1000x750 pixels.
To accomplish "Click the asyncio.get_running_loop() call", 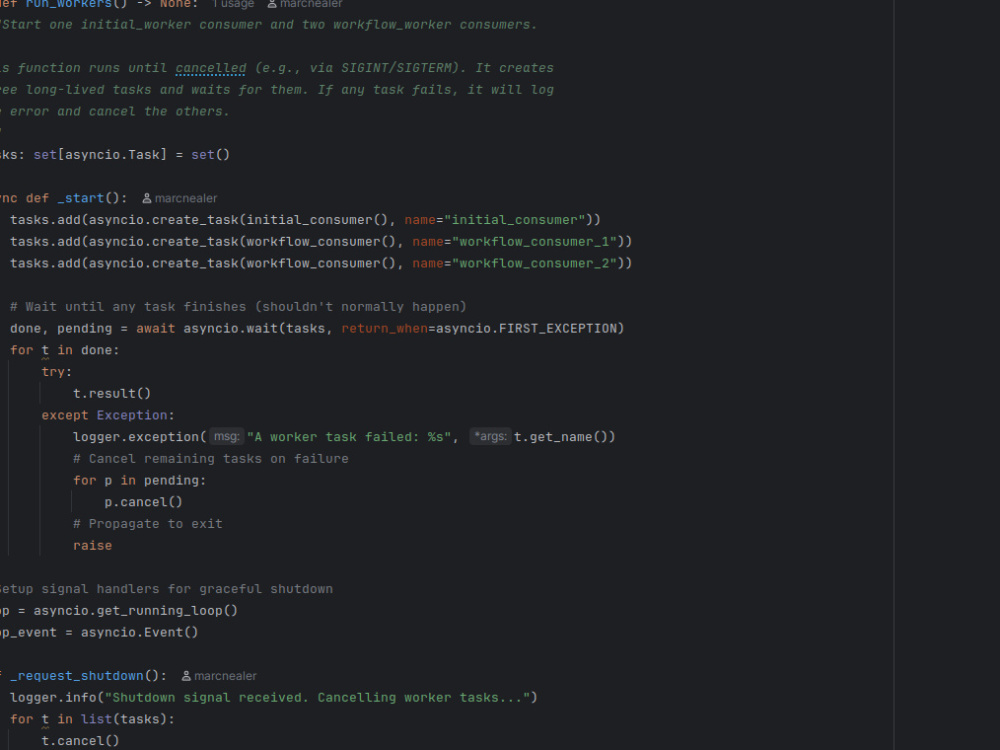I will 135,610.
